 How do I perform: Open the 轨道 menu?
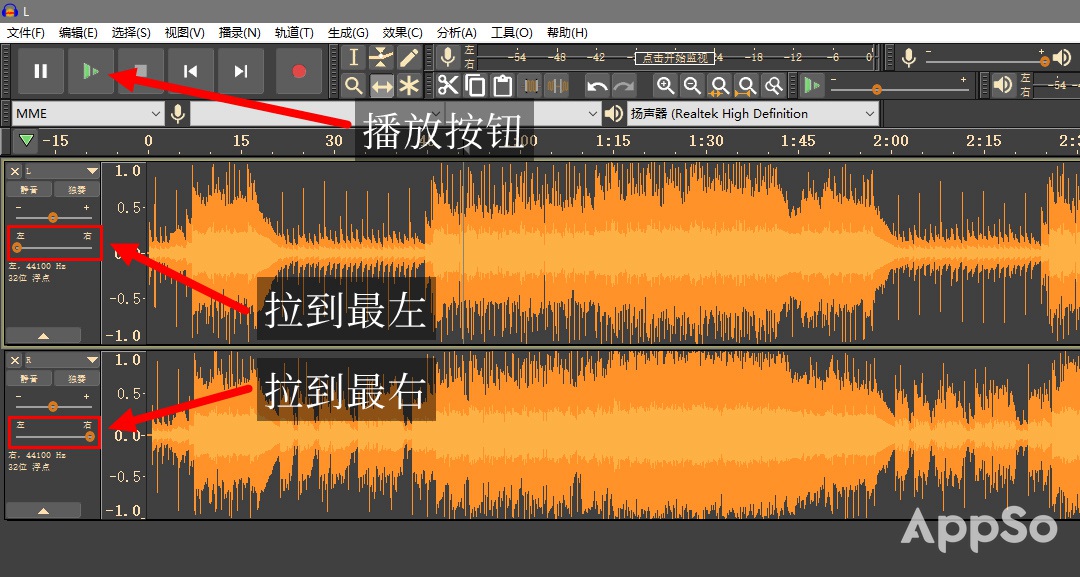(293, 31)
